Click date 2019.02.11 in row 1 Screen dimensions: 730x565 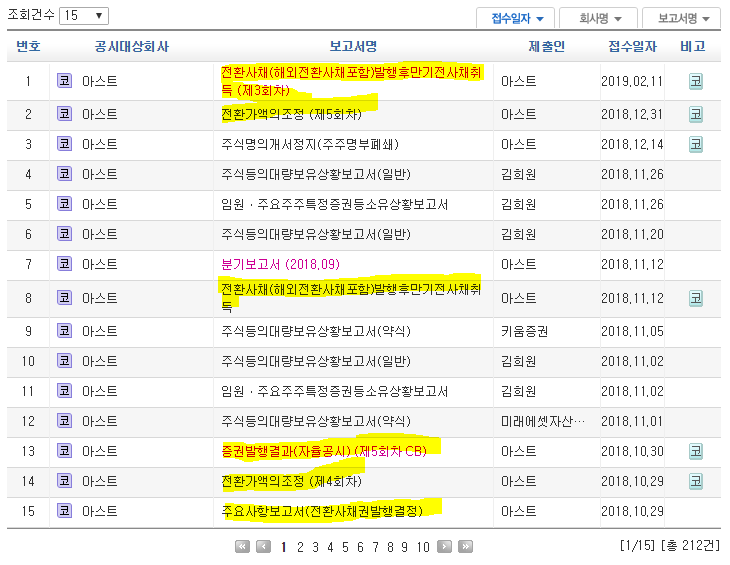[632, 81]
